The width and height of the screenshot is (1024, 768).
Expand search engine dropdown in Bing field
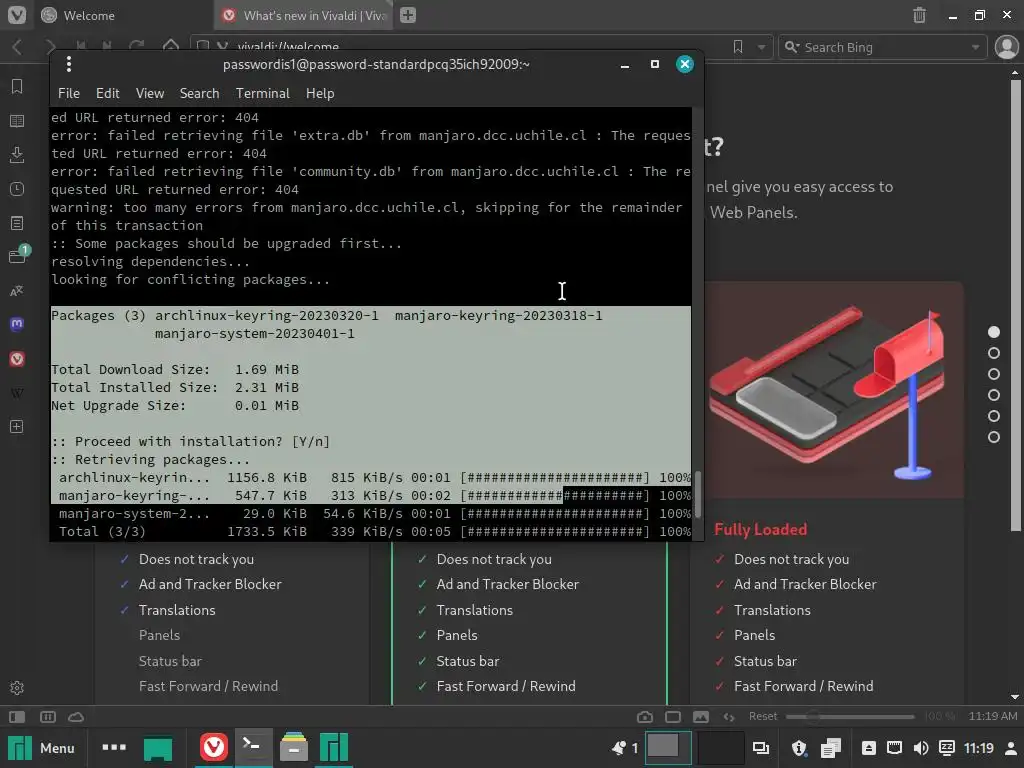(975, 47)
